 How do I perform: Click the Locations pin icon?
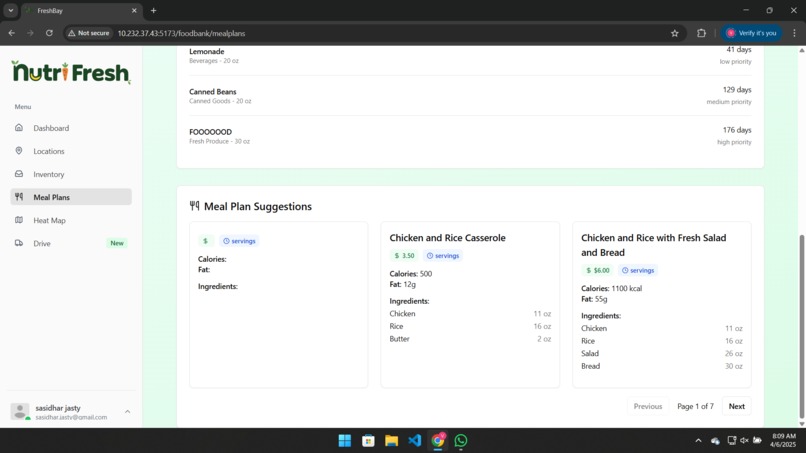pyautogui.click(x=19, y=151)
